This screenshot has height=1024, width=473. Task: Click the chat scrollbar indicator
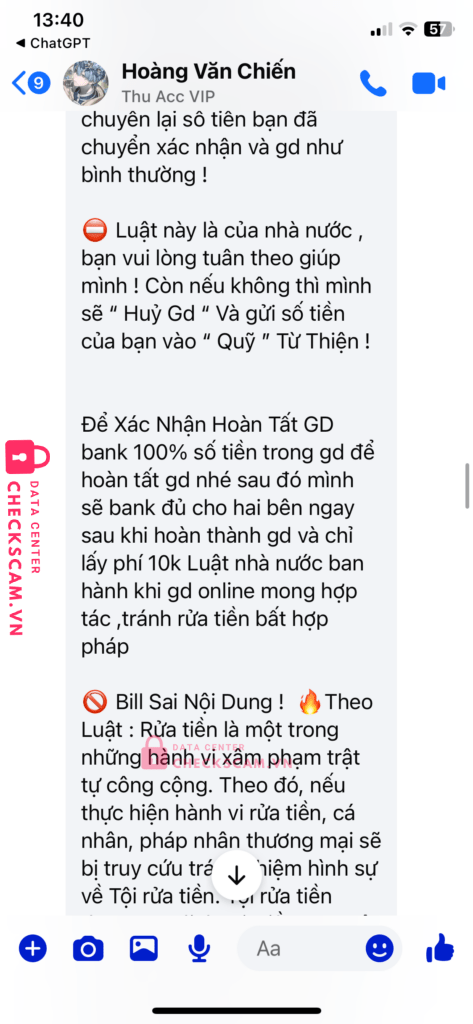[467, 485]
